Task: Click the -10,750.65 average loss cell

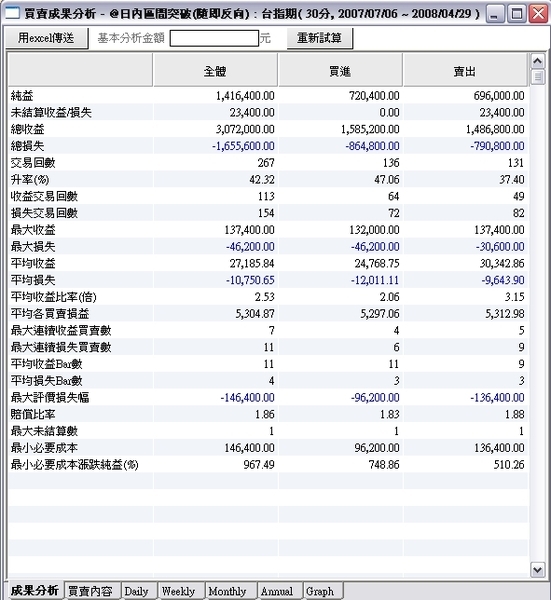Action: click(x=250, y=280)
